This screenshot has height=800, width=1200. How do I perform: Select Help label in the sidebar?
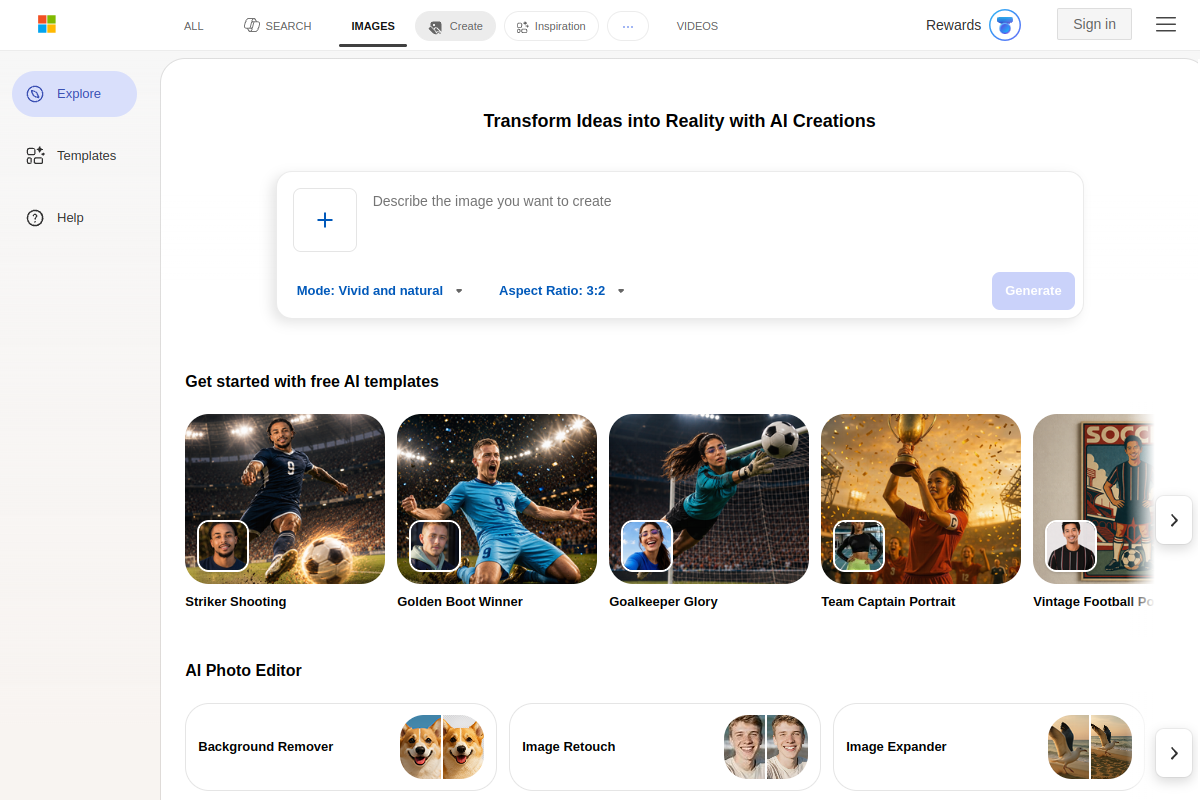click(70, 218)
